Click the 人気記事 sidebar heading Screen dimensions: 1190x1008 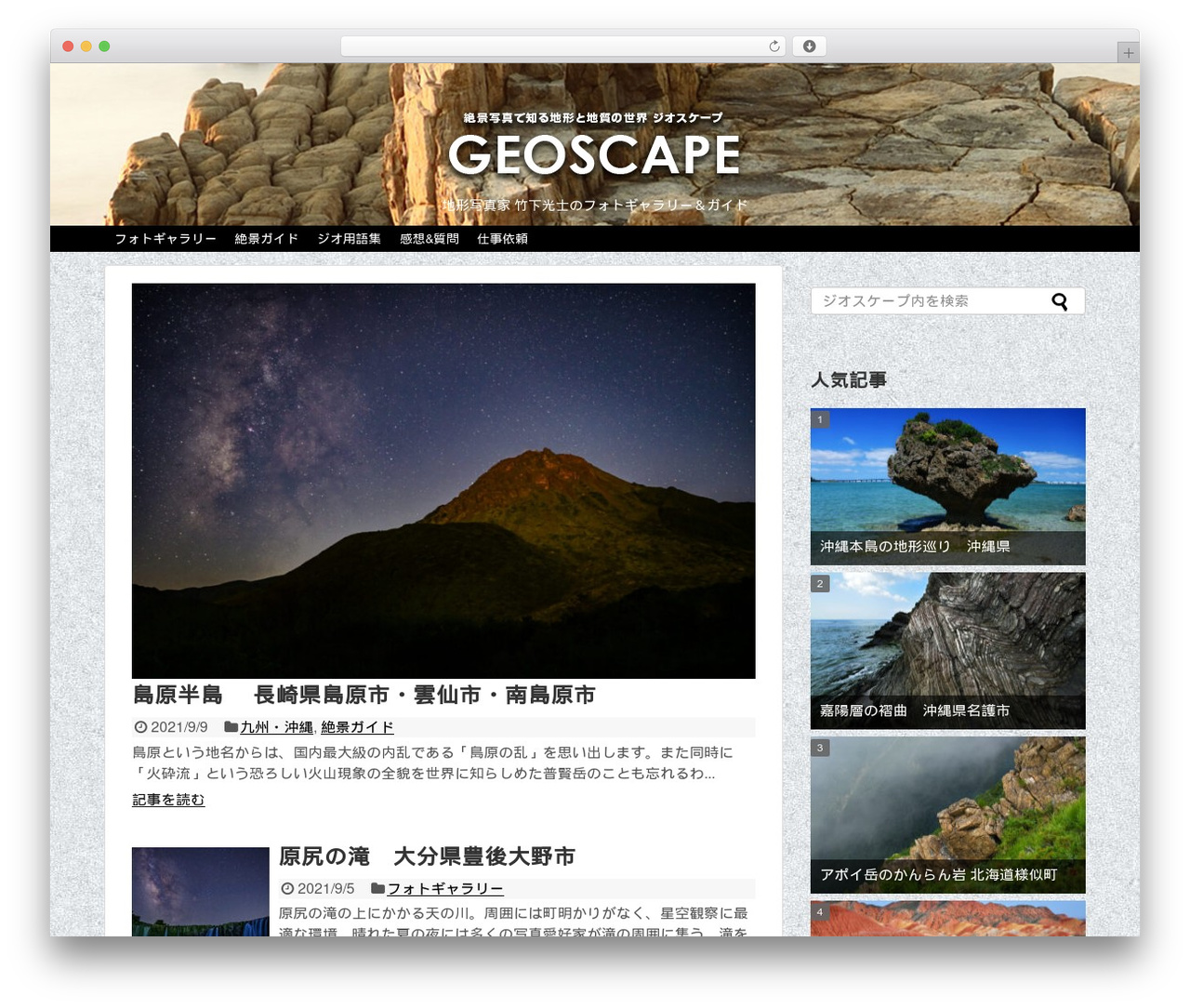pos(849,379)
